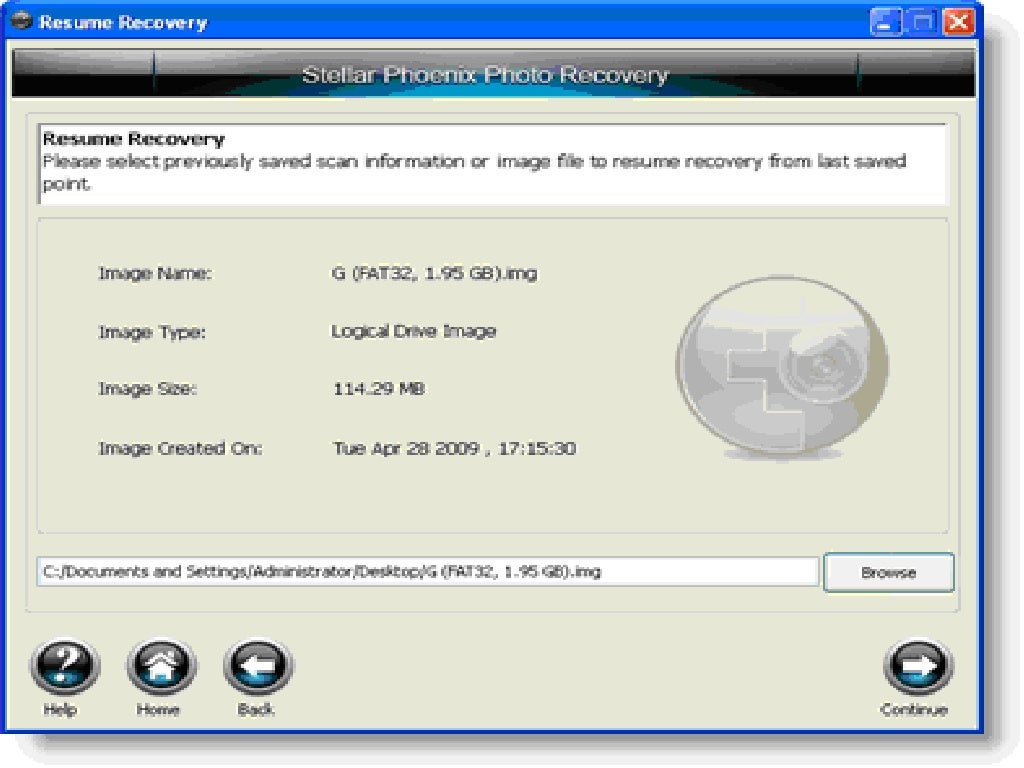Viewport: 1024px width, 768px height.
Task: Click the 'Image Created On:' label
Action: (x=180, y=449)
